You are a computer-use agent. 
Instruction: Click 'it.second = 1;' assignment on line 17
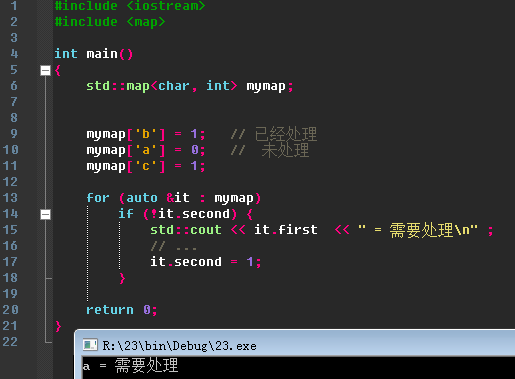[x=206, y=262]
